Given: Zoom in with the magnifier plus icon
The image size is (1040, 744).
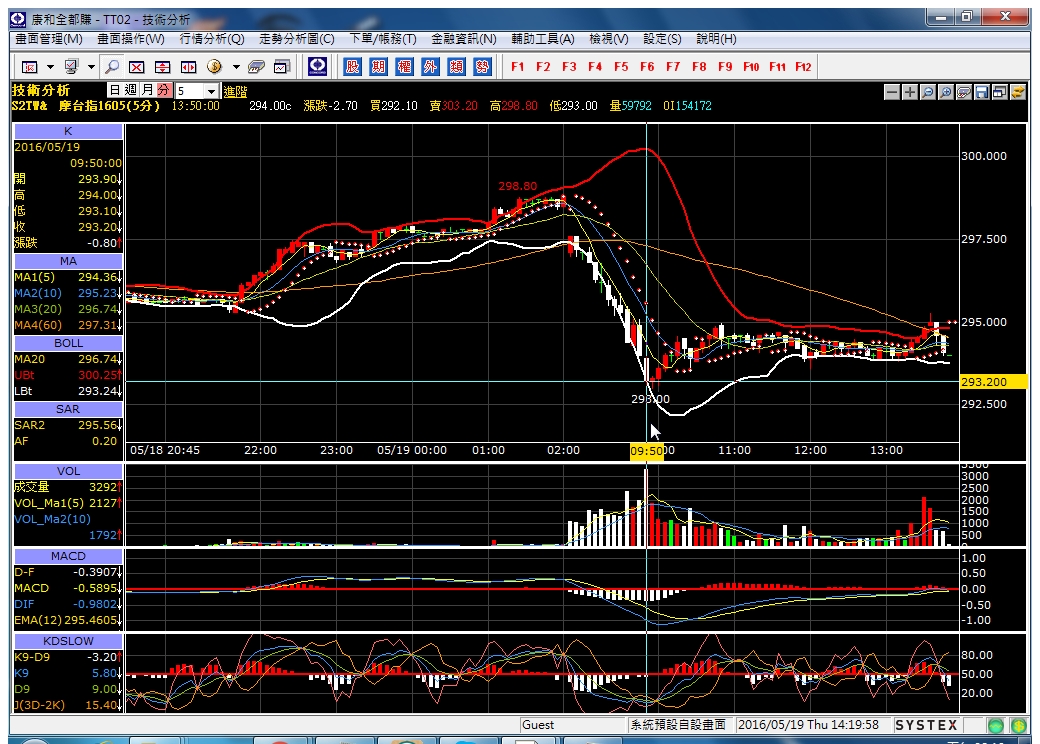Looking at the screenshot, I should [946, 92].
